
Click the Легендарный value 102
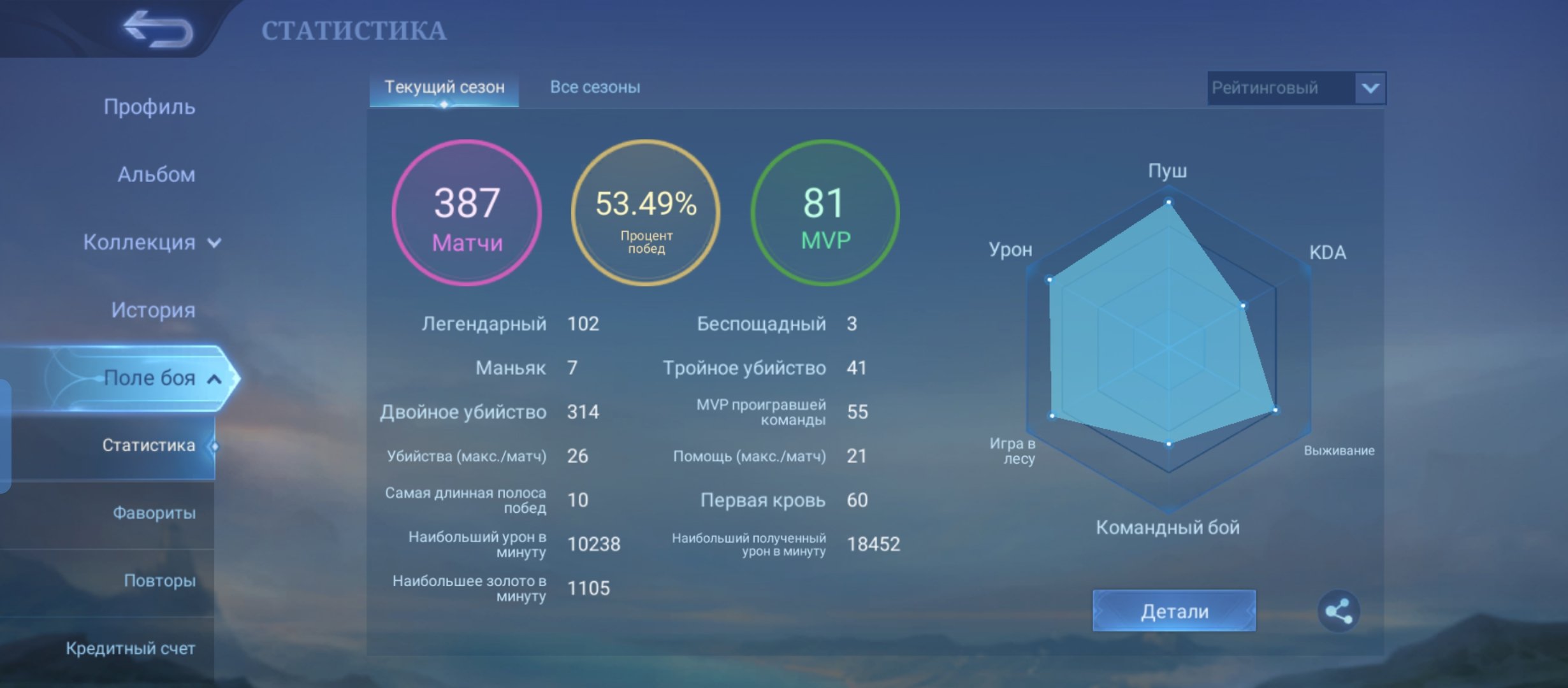[x=583, y=324]
